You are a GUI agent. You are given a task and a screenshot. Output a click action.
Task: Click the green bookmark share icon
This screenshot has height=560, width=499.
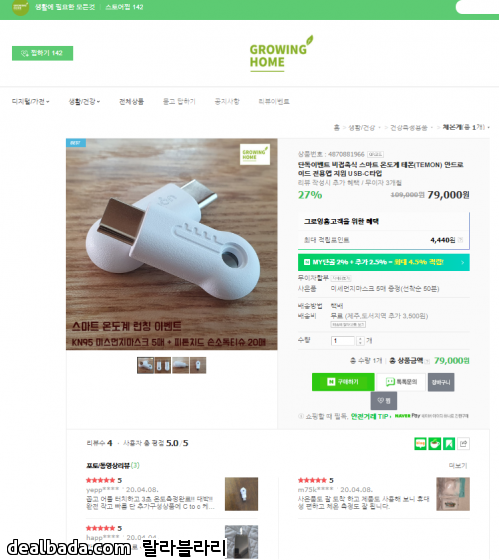tap(449, 444)
